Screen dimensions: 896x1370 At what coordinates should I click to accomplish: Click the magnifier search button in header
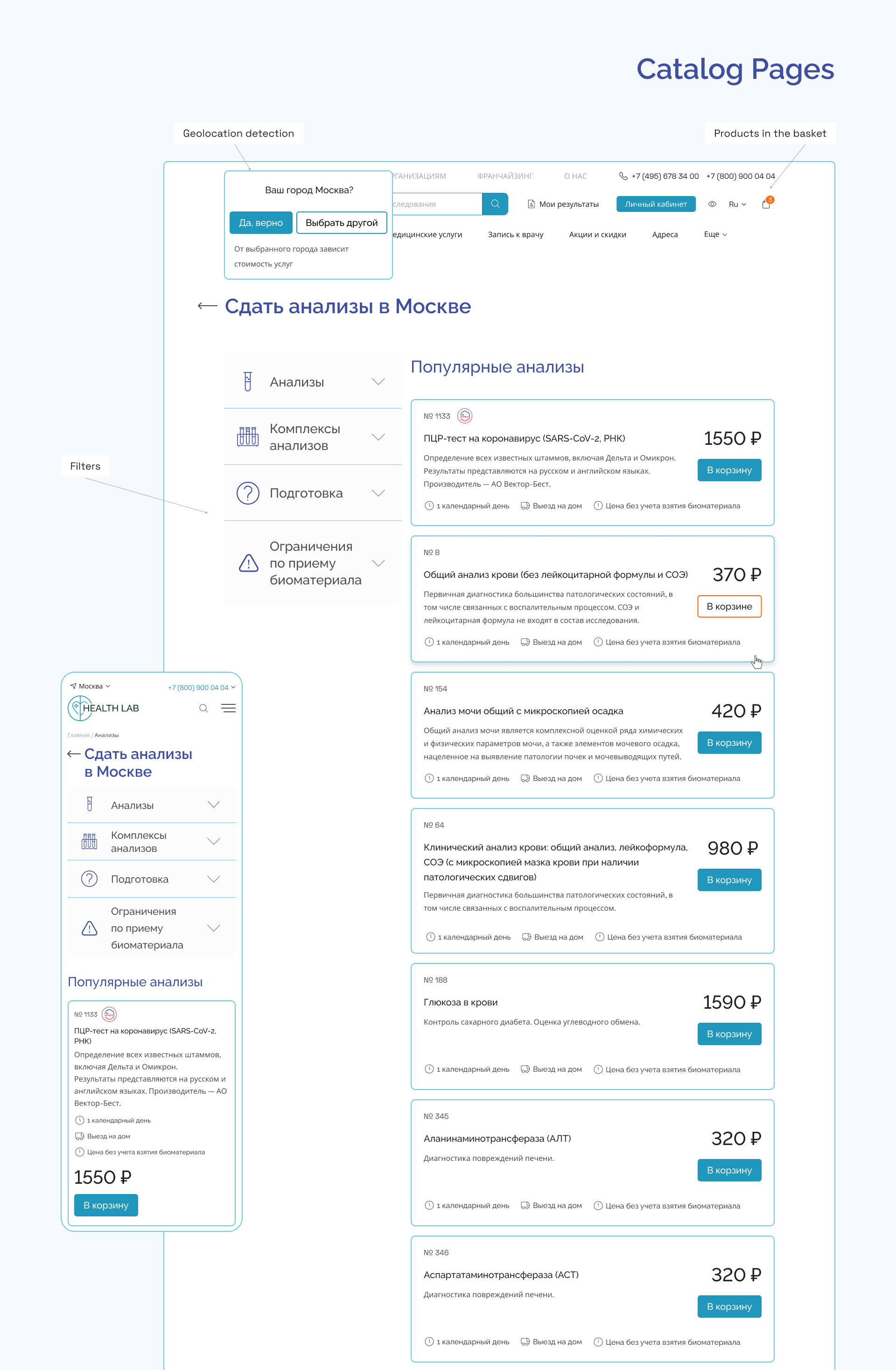(495, 204)
